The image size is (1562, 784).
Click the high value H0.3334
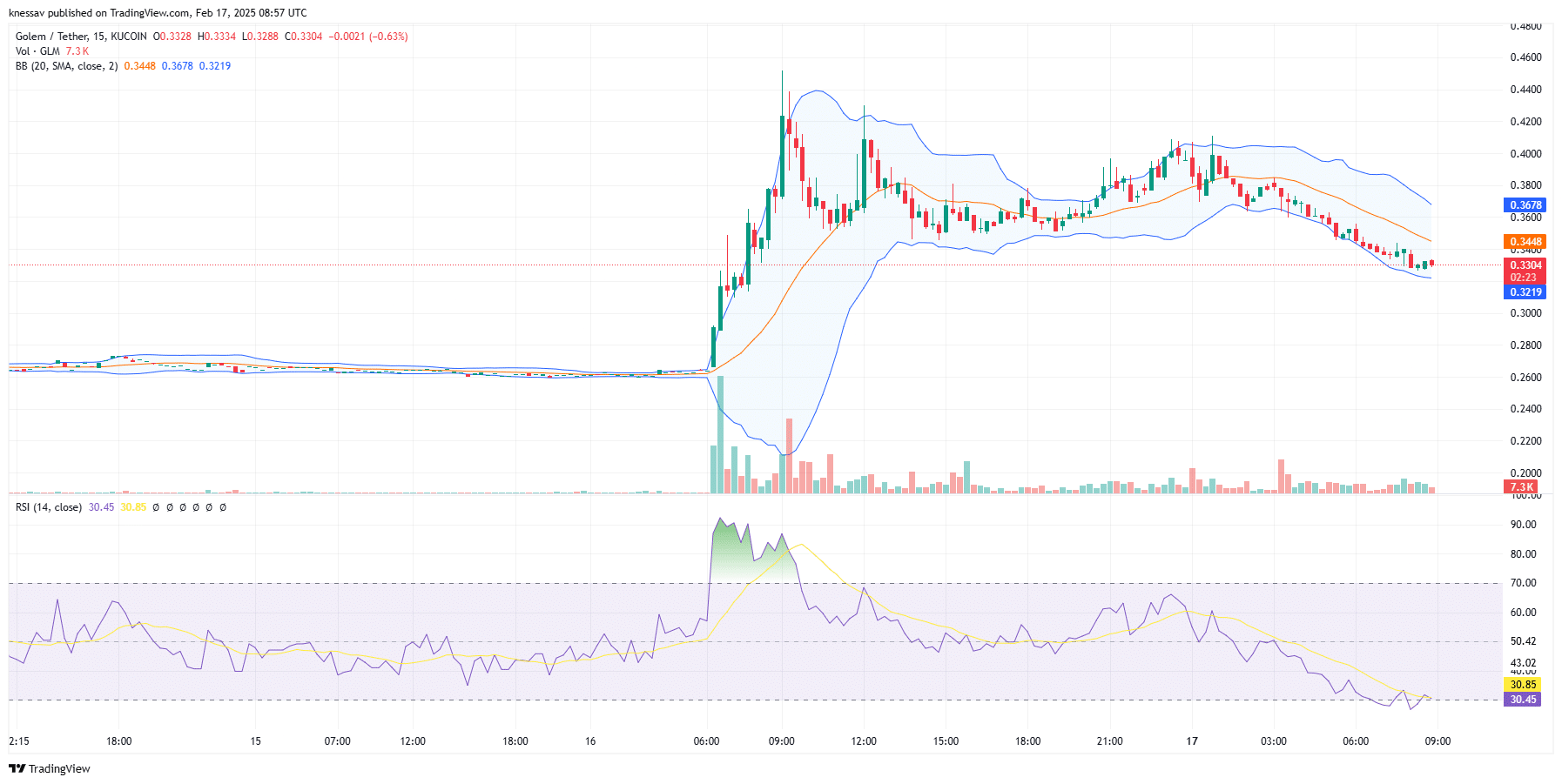217,37
